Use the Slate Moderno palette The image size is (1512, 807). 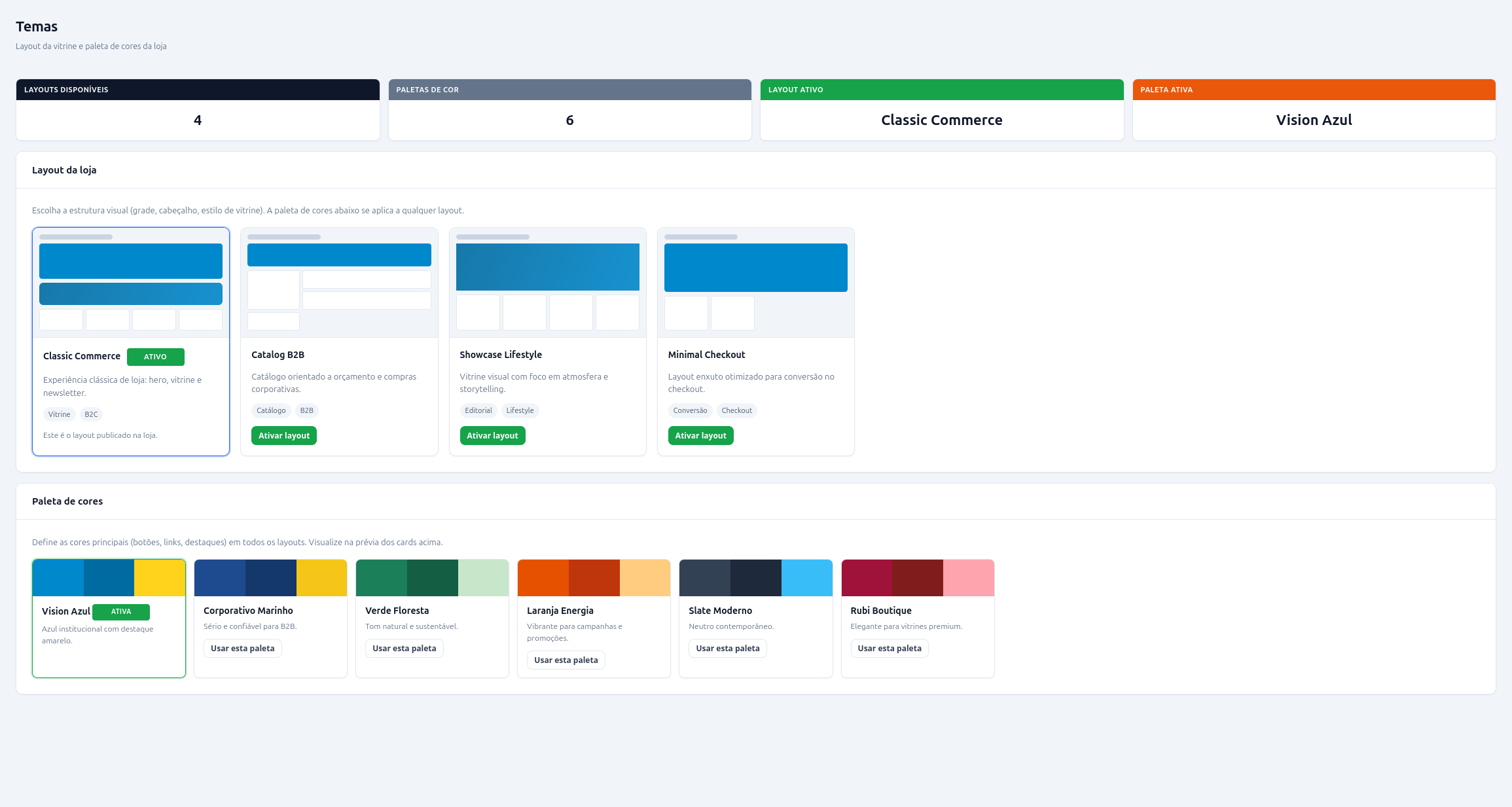[x=728, y=649]
